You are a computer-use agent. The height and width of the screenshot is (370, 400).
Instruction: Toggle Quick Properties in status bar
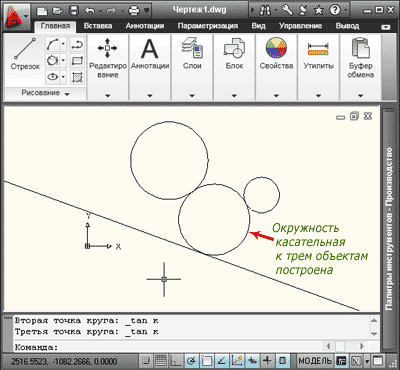click(283, 361)
